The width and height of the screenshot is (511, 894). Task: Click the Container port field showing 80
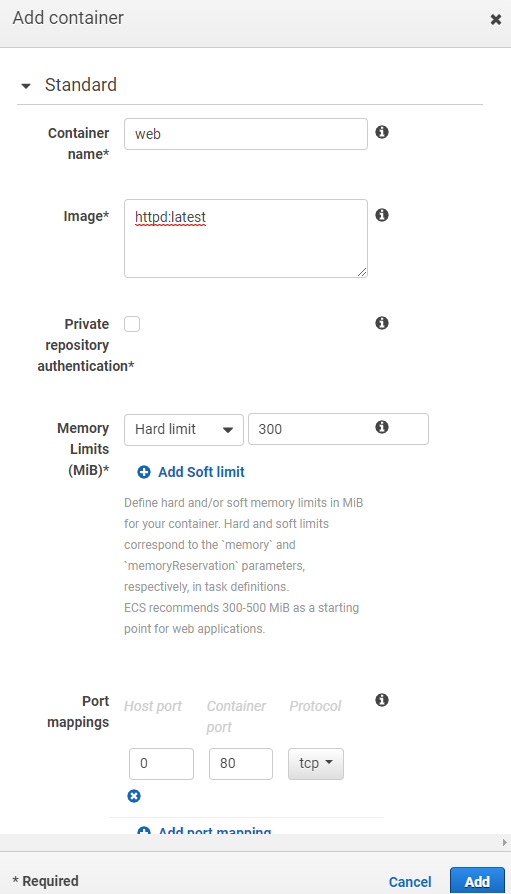(241, 764)
